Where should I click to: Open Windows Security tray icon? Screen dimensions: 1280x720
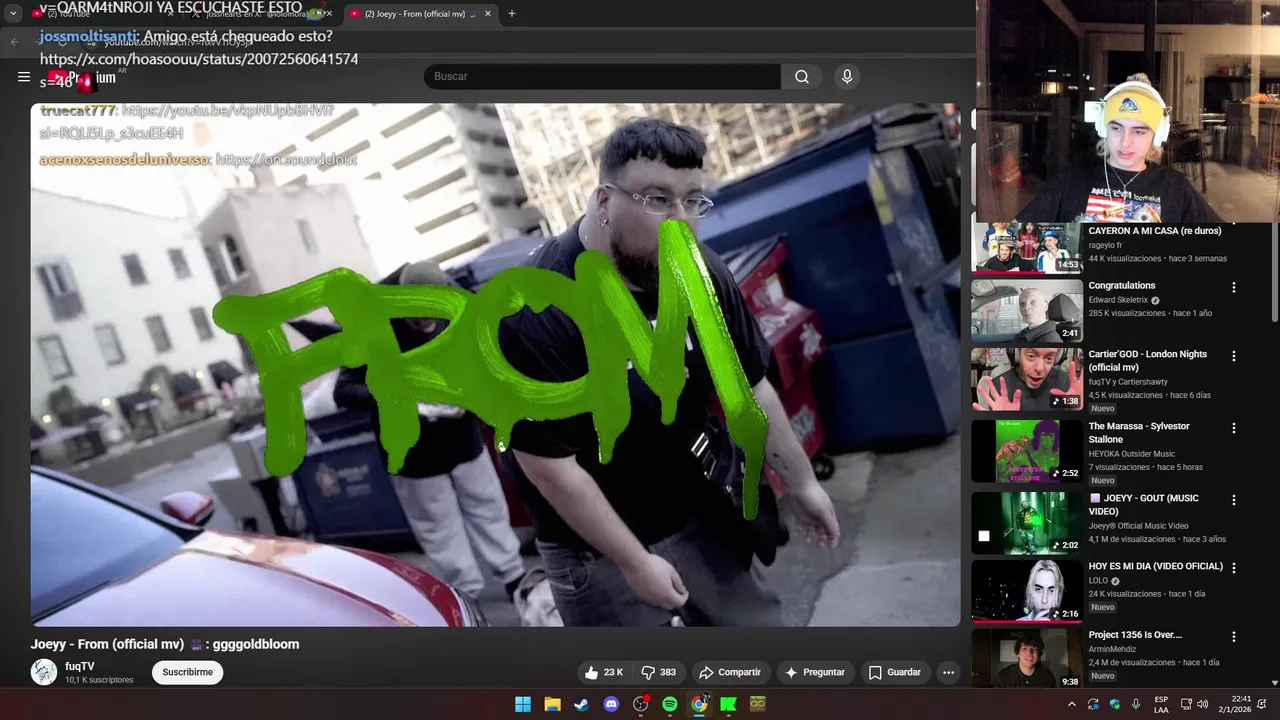(1115, 704)
